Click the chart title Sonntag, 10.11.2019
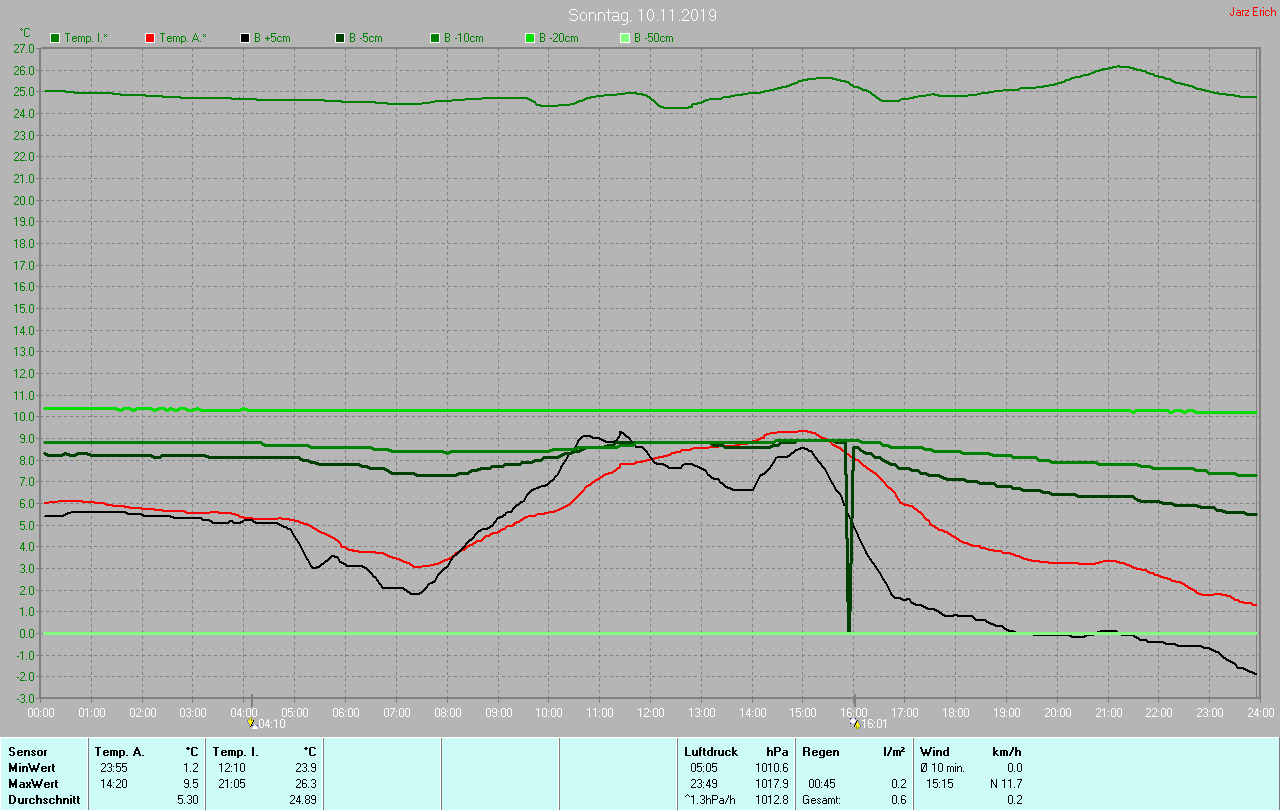The width and height of the screenshot is (1280, 810). coord(642,15)
